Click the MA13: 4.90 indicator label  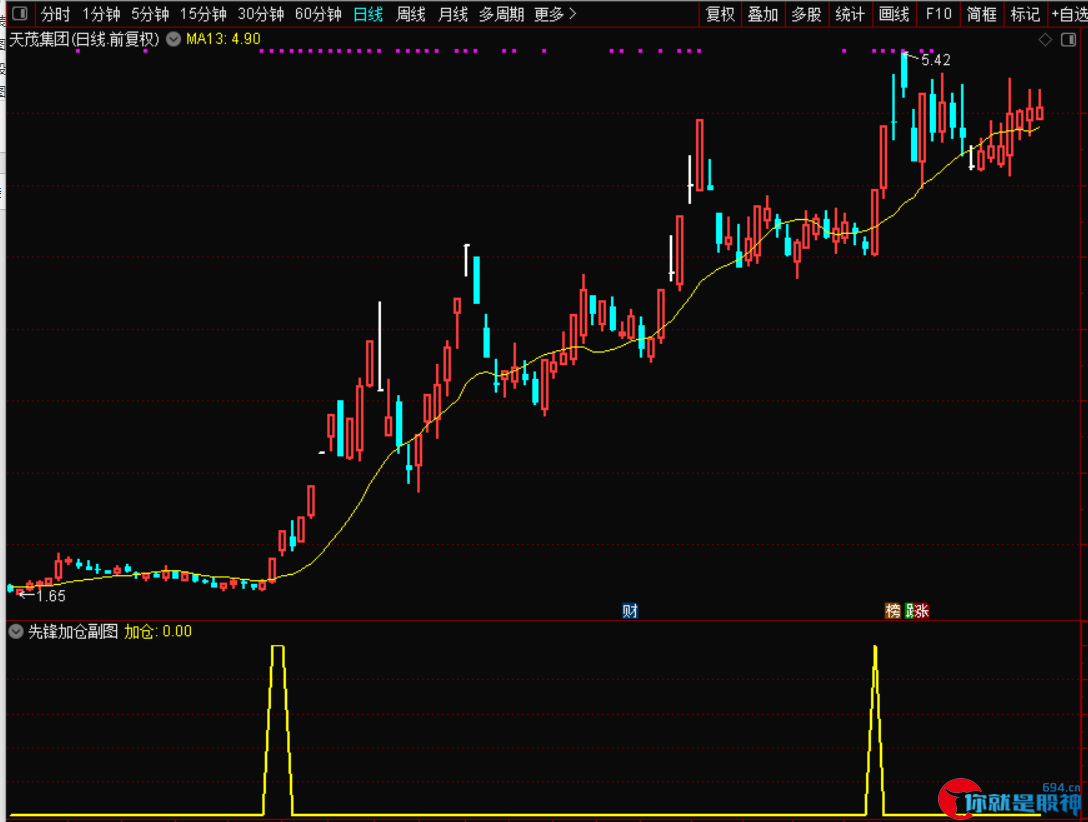(x=223, y=40)
